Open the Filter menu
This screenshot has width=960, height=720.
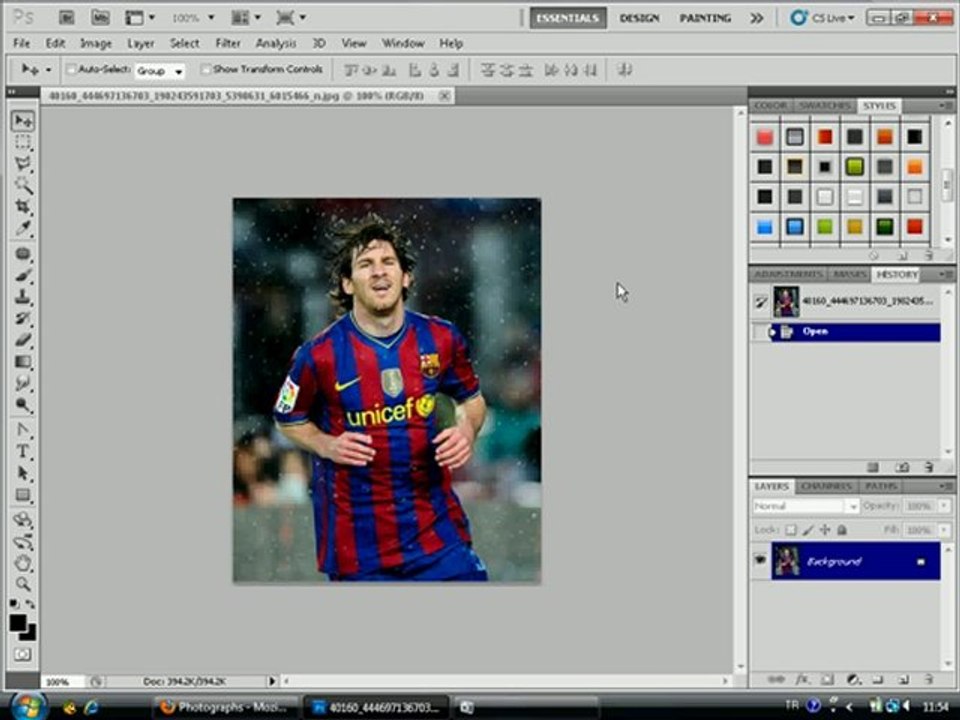point(227,43)
